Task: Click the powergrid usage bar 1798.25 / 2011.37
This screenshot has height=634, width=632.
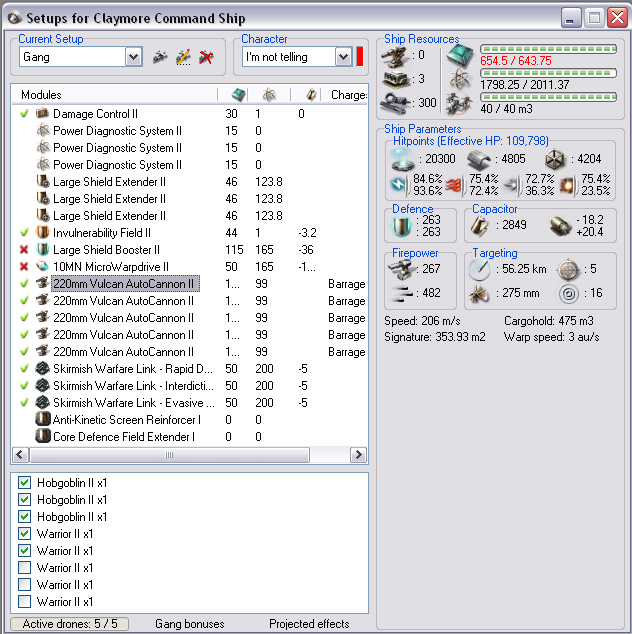Action: pyautogui.click(x=548, y=73)
